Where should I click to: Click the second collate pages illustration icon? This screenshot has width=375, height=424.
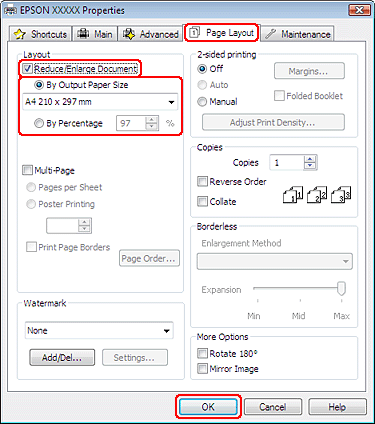[317, 195]
